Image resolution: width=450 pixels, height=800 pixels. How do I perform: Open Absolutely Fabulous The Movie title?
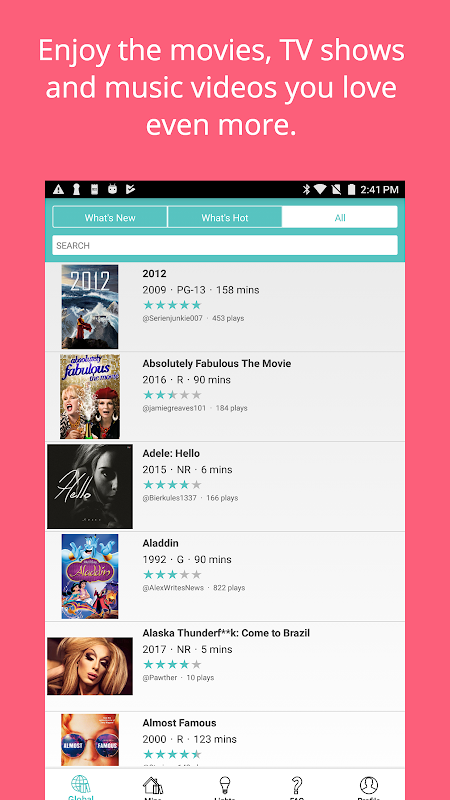tap(217, 364)
